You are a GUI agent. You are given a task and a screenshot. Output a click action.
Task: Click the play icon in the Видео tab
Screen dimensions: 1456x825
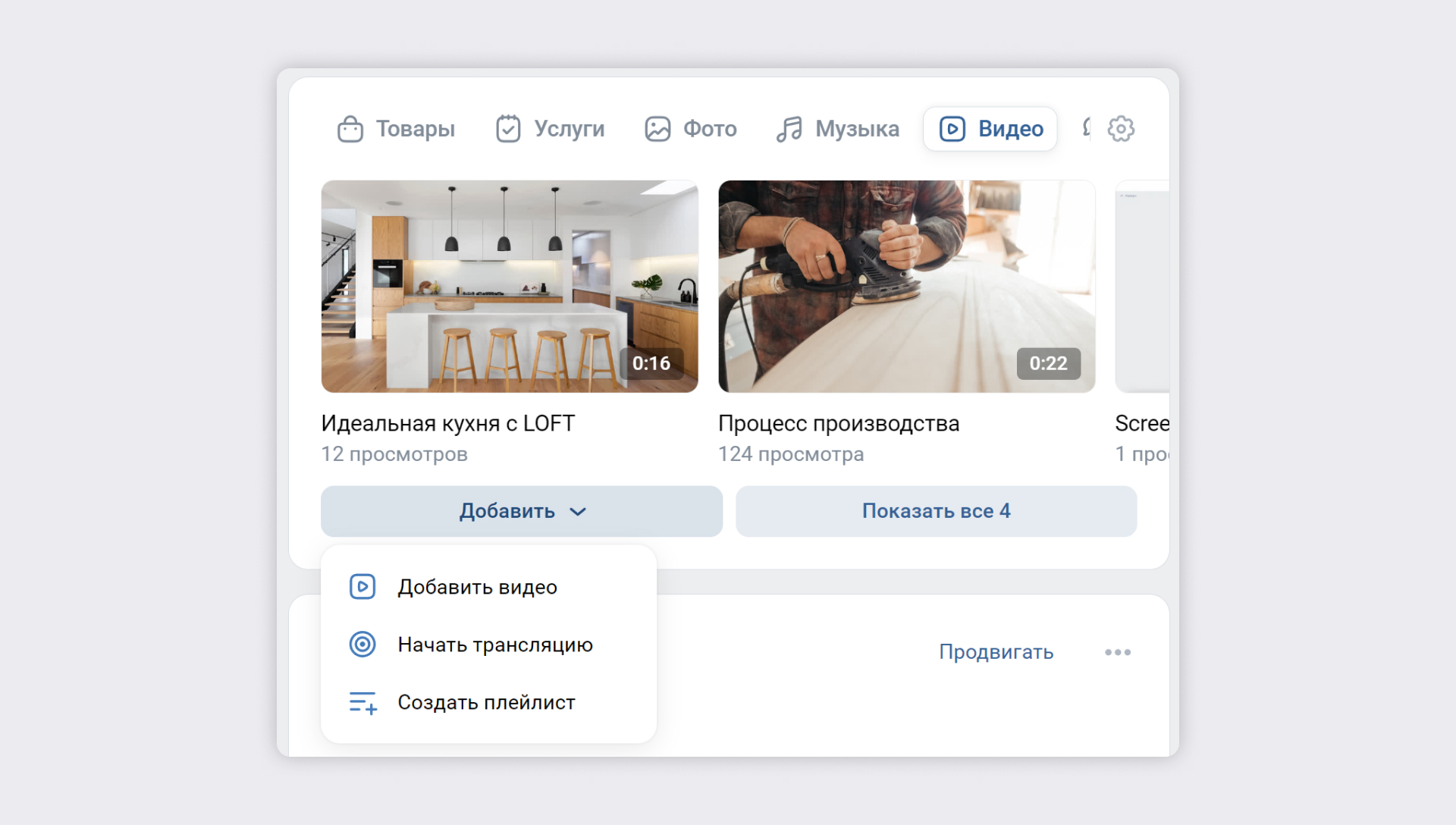[952, 129]
